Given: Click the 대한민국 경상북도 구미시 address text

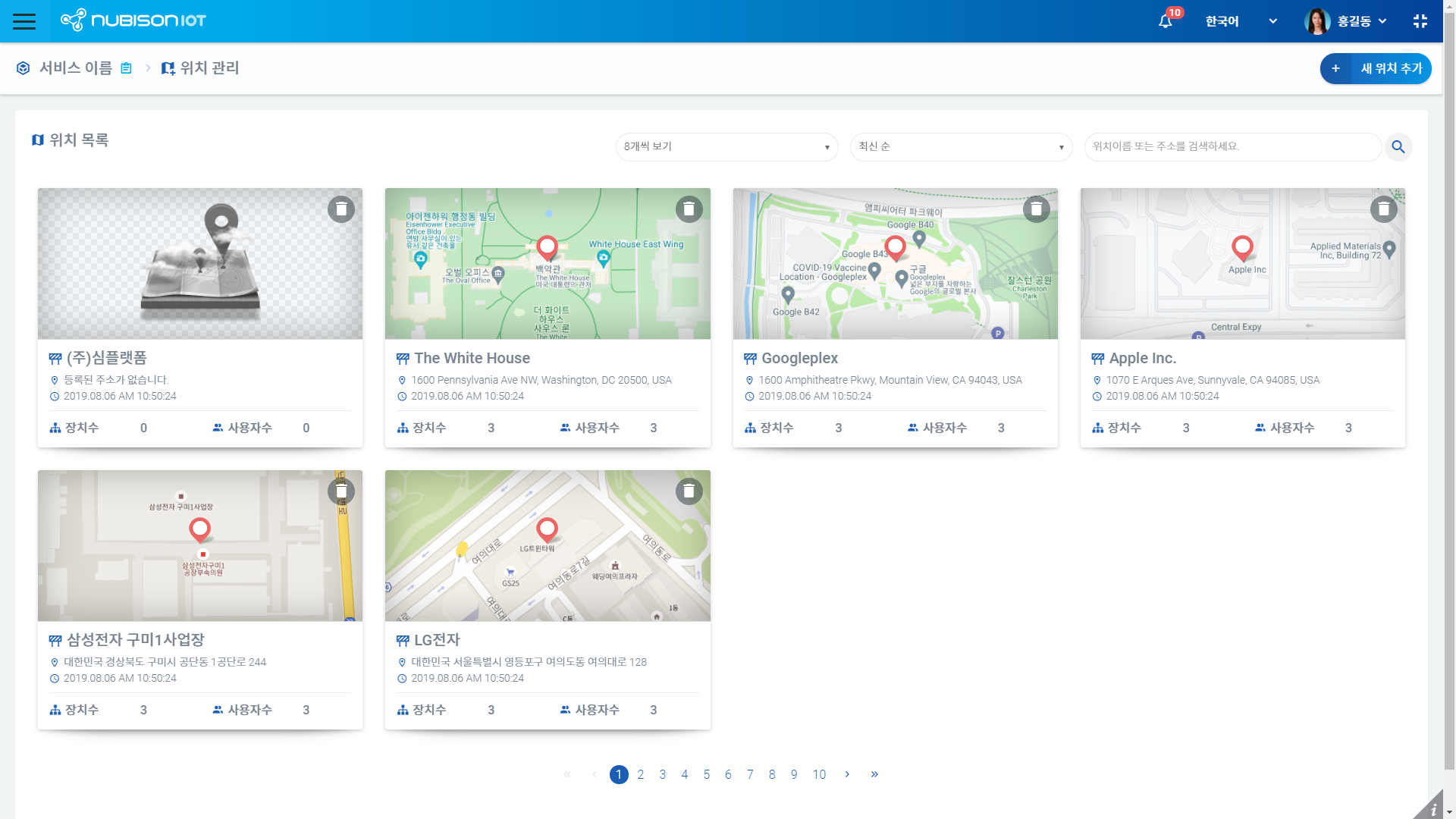Looking at the screenshot, I should tap(165, 662).
